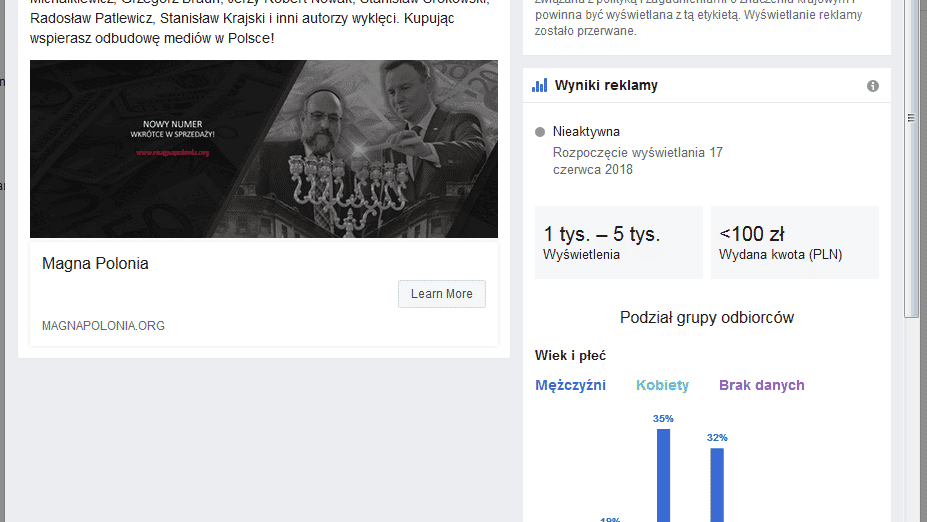Open the ad image with the menorah
The image size is (927, 522).
[x=264, y=149]
